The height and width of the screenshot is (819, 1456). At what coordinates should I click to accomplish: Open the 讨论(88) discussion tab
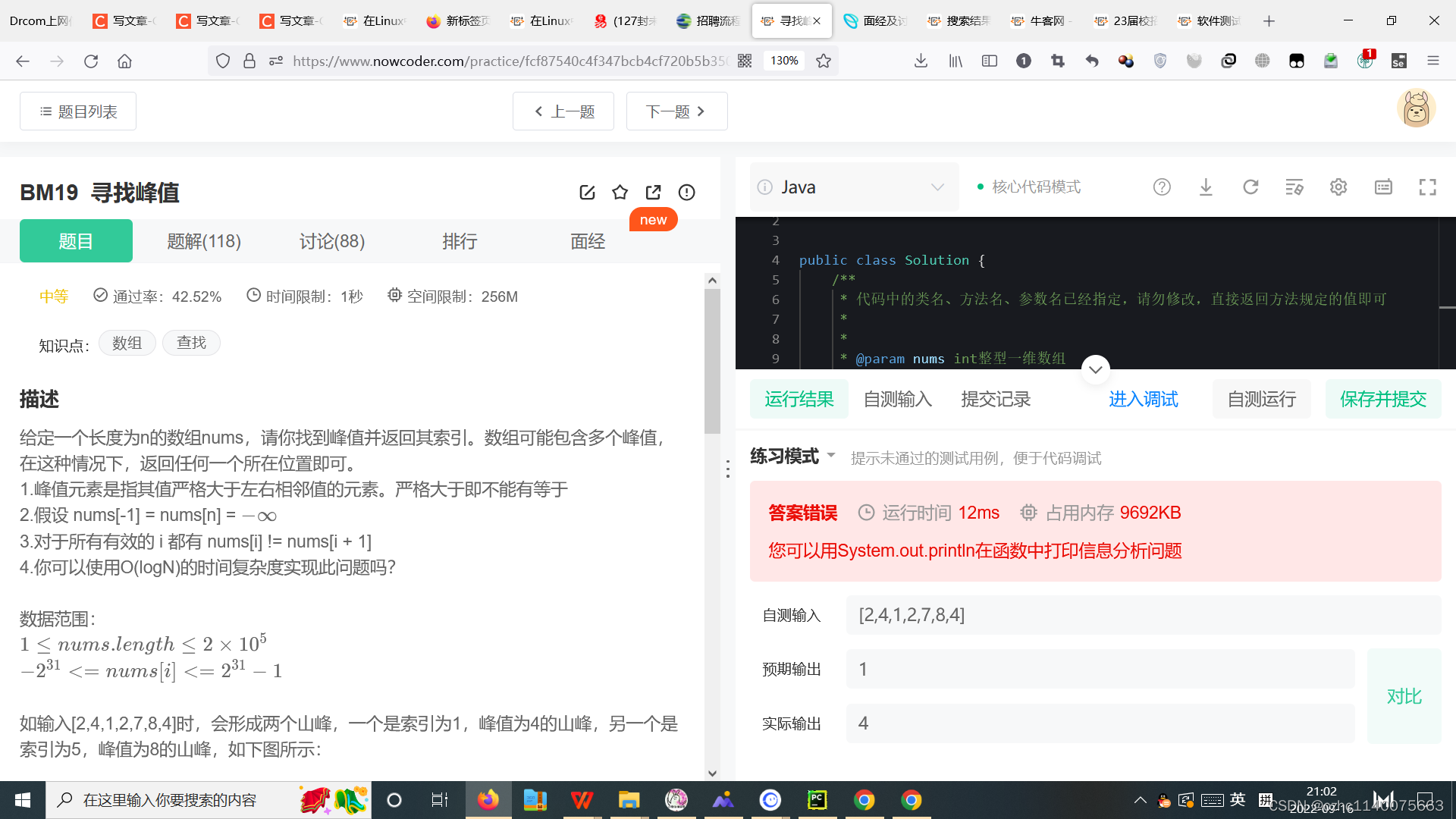[x=331, y=241]
